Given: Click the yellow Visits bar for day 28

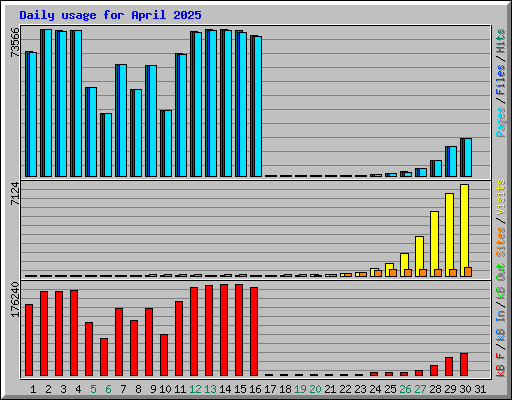Looking at the screenshot, I should [x=435, y=244].
